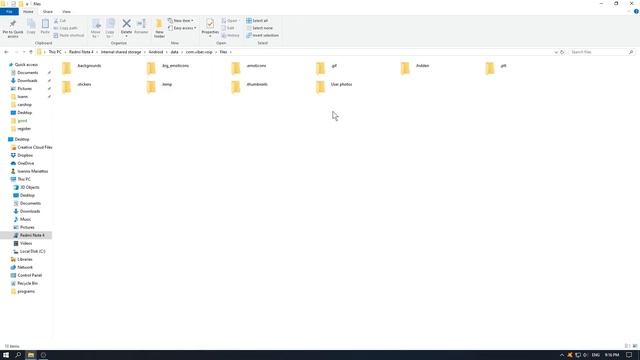The height and width of the screenshot is (360, 640).
Task: Click the Rename icon in the ribbon
Action: 141,26
